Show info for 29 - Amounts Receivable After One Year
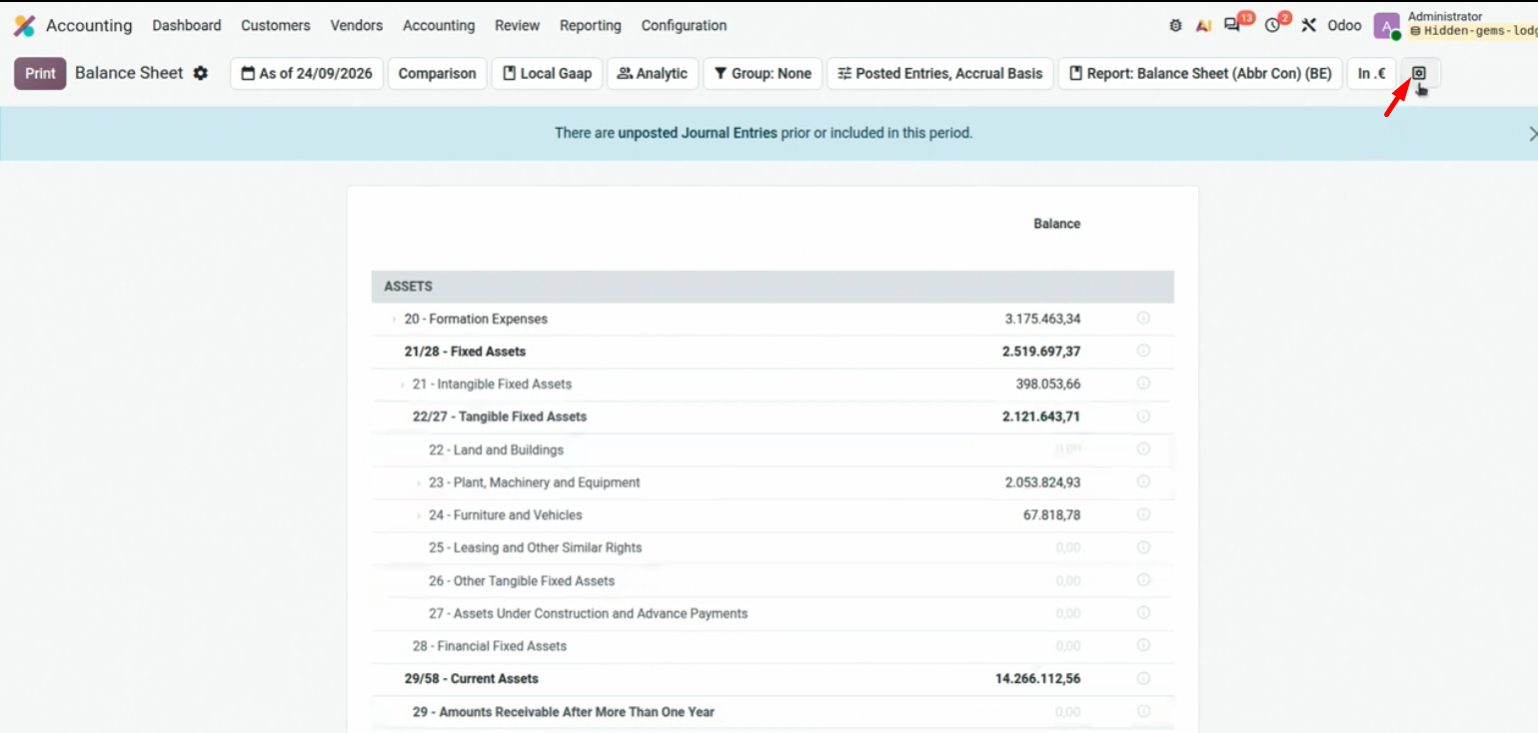 1143,711
